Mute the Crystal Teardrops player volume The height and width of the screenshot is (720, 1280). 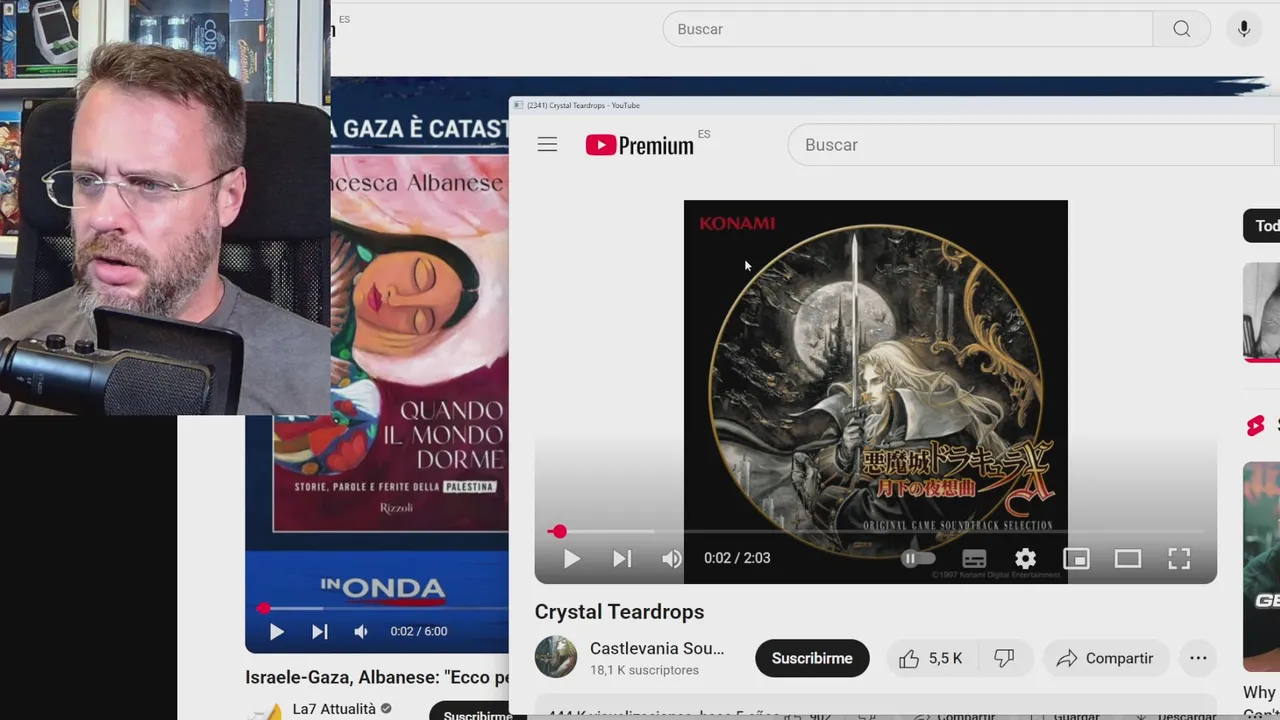[672, 559]
